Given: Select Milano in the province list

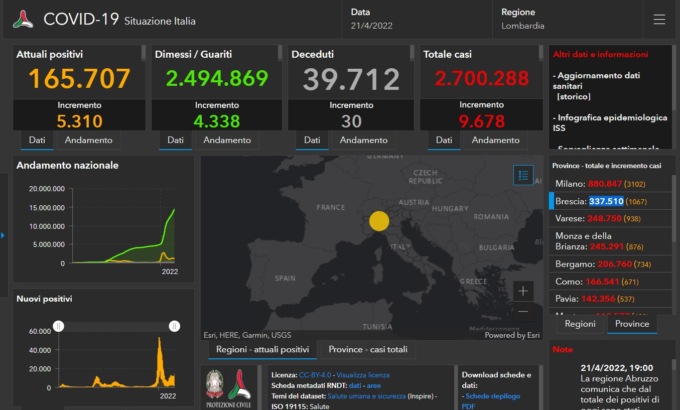Looking at the screenshot, I should (610, 184).
